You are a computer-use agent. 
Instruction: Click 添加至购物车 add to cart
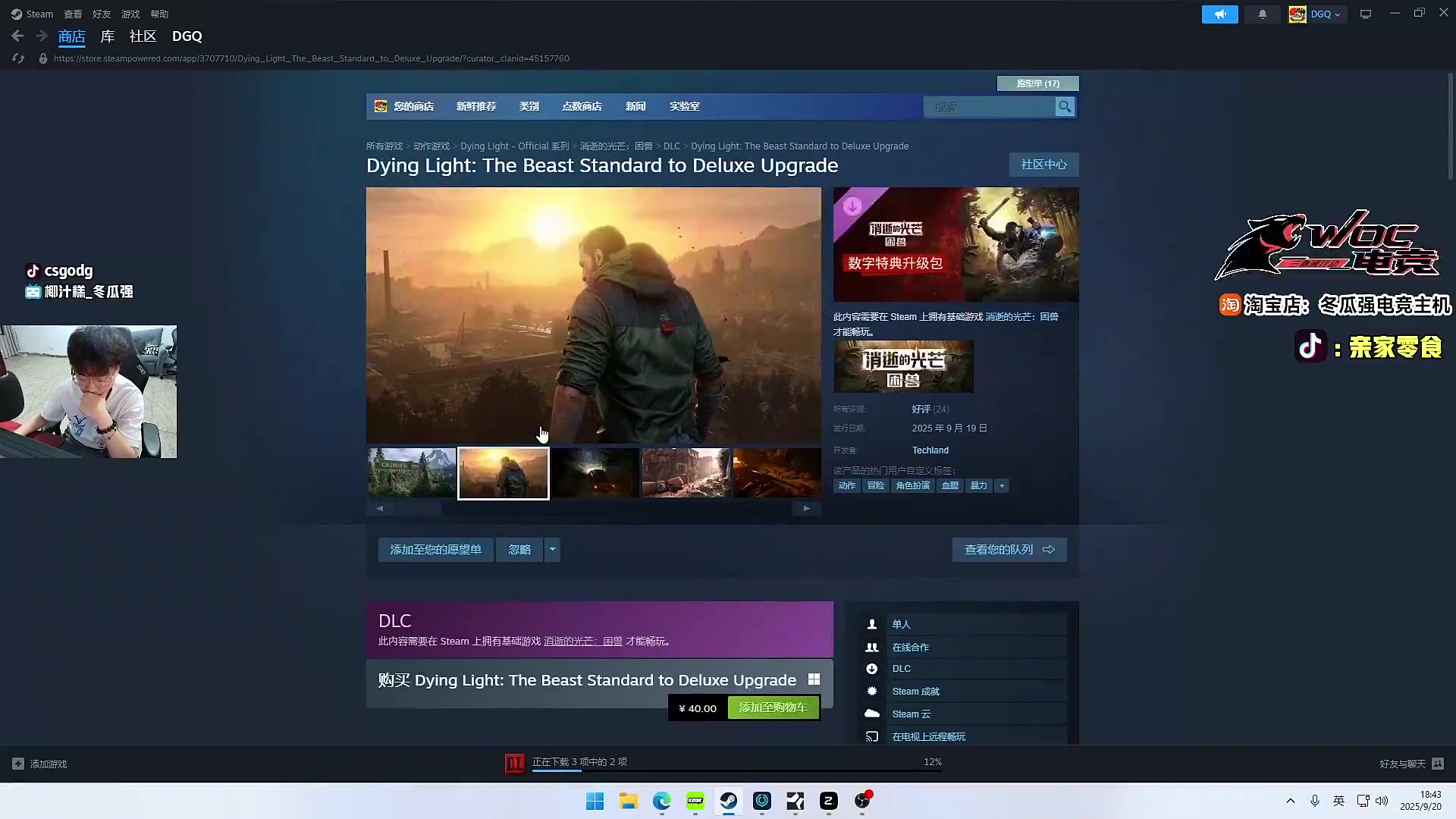click(773, 708)
